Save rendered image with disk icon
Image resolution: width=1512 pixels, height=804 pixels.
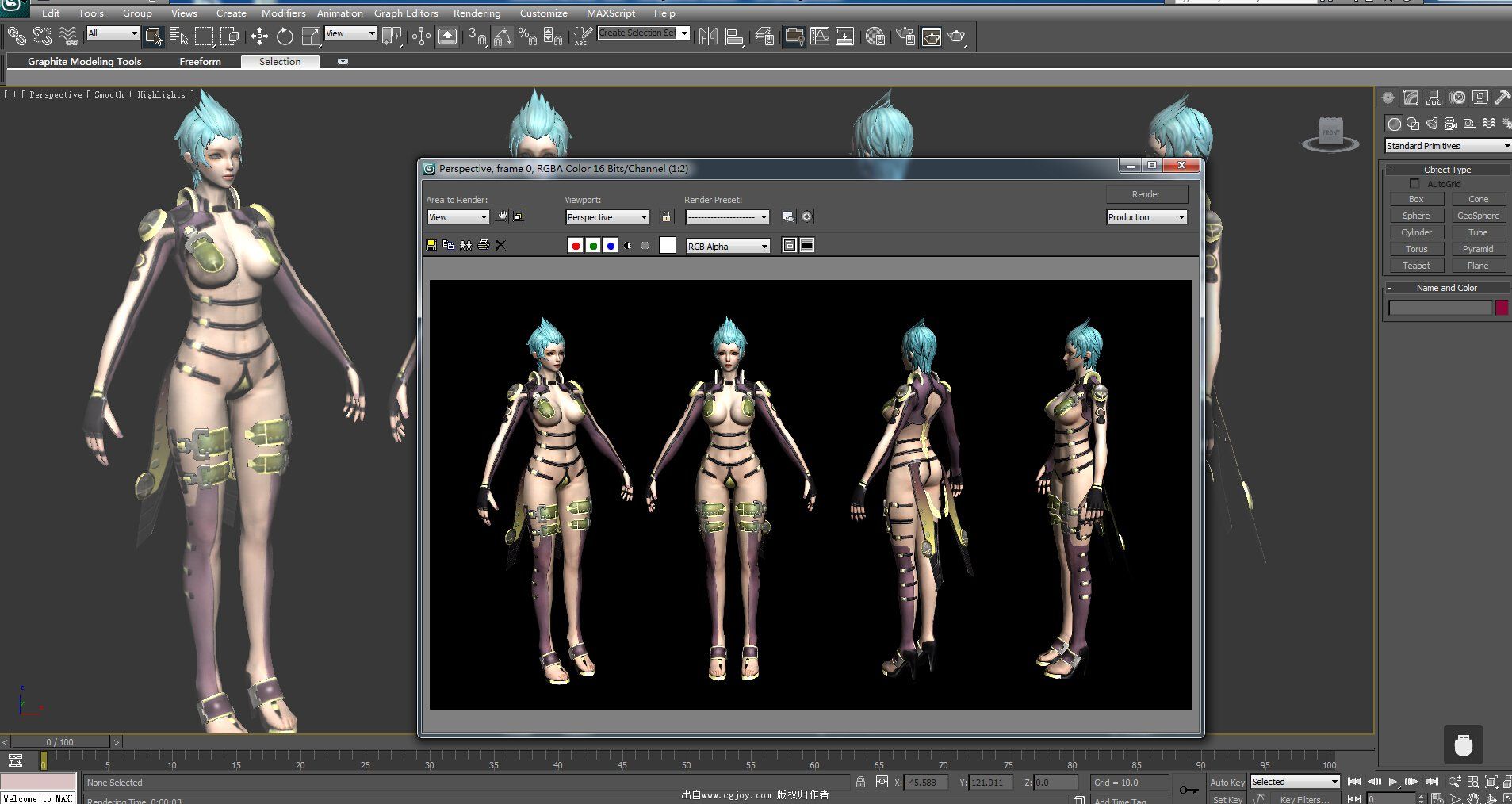click(x=431, y=245)
